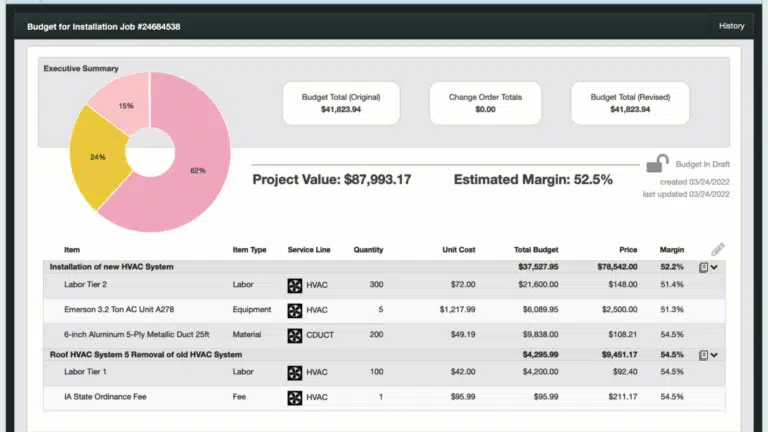The image size is (768, 432).
Task: Toggle the Budget In Draft lock icon
Action: [656, 163]
